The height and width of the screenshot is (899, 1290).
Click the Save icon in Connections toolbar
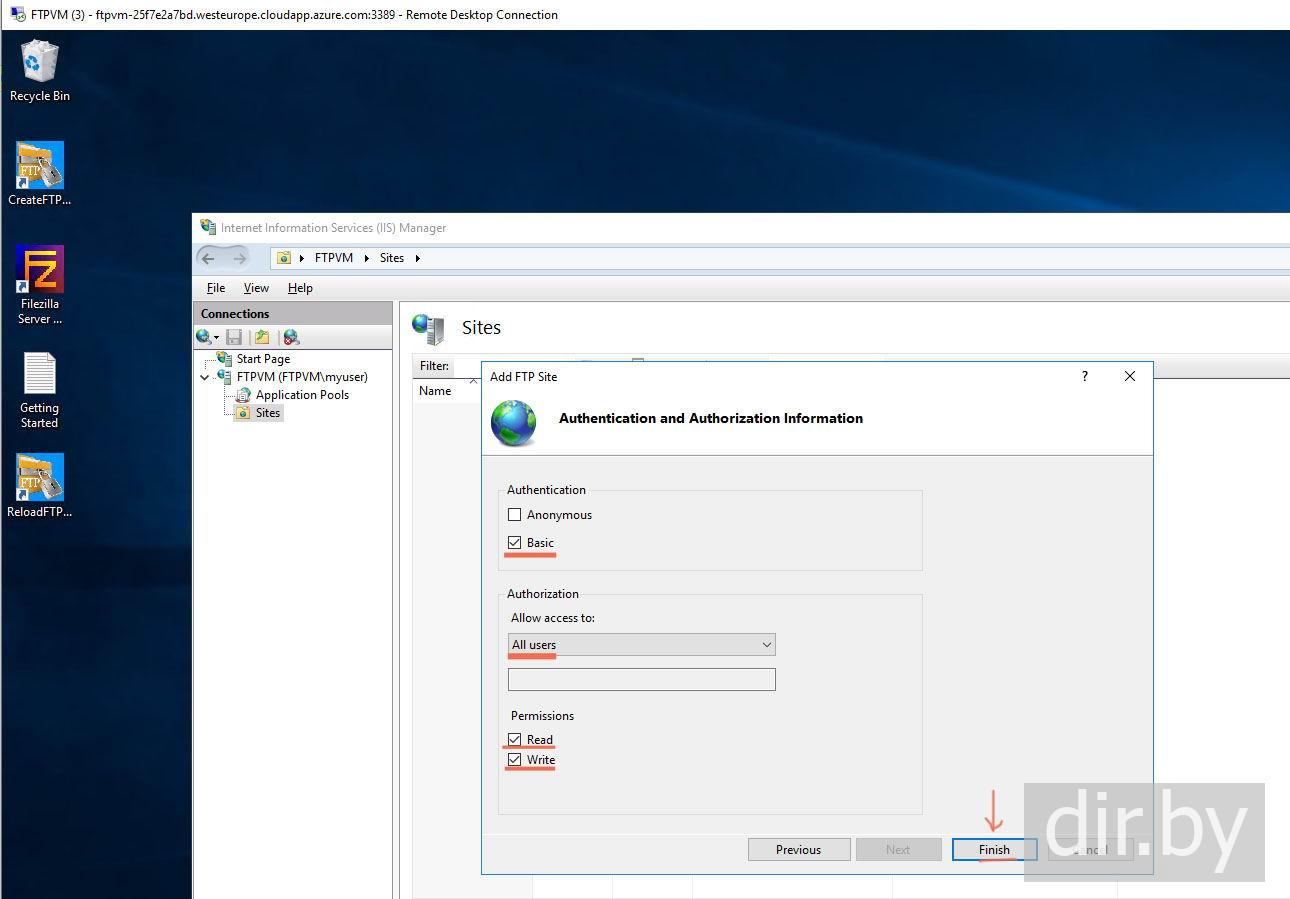click(x=234, y=337)
